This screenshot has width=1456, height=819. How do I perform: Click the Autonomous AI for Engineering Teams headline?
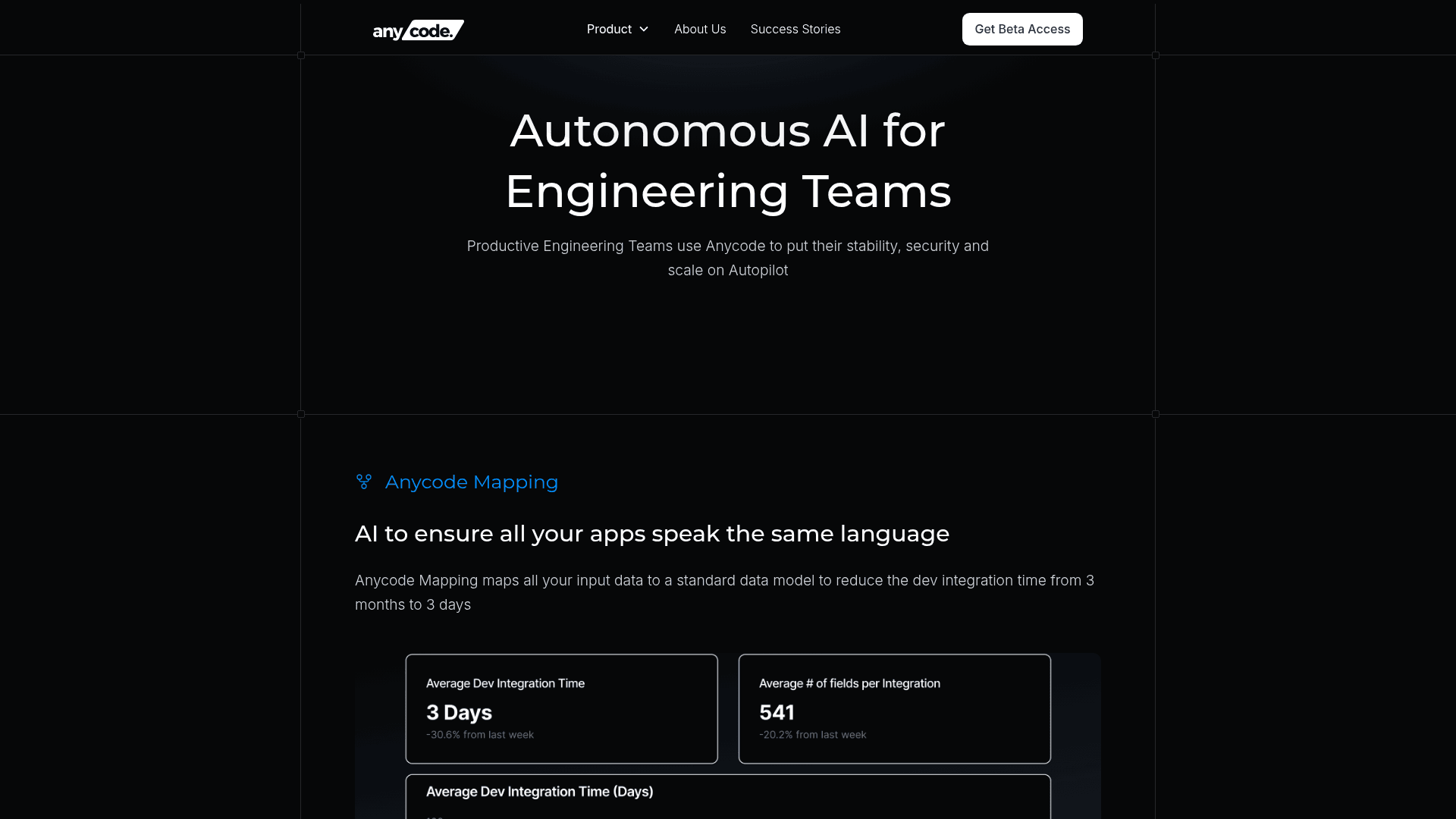[728, 161]
